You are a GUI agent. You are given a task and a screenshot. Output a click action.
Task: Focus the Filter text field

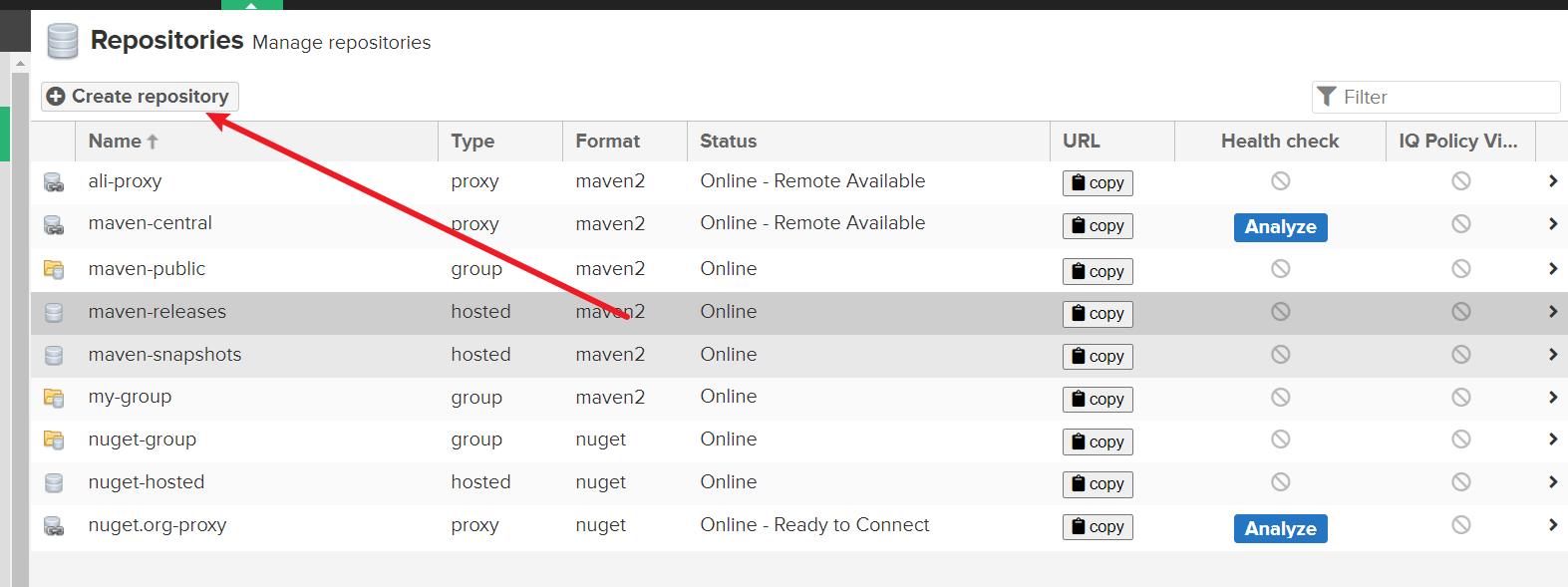[x=1445, y=98]
